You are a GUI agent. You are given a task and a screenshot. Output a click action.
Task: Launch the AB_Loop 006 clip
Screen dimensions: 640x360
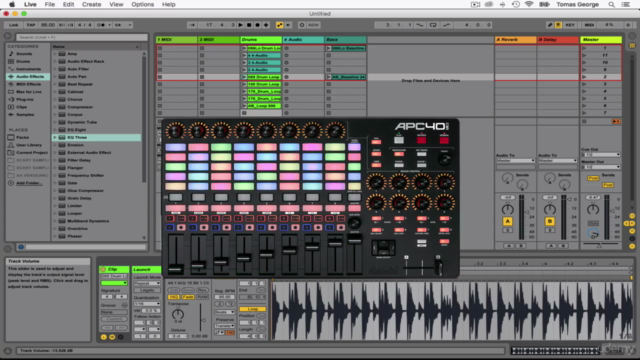click(x=244, y=106)
